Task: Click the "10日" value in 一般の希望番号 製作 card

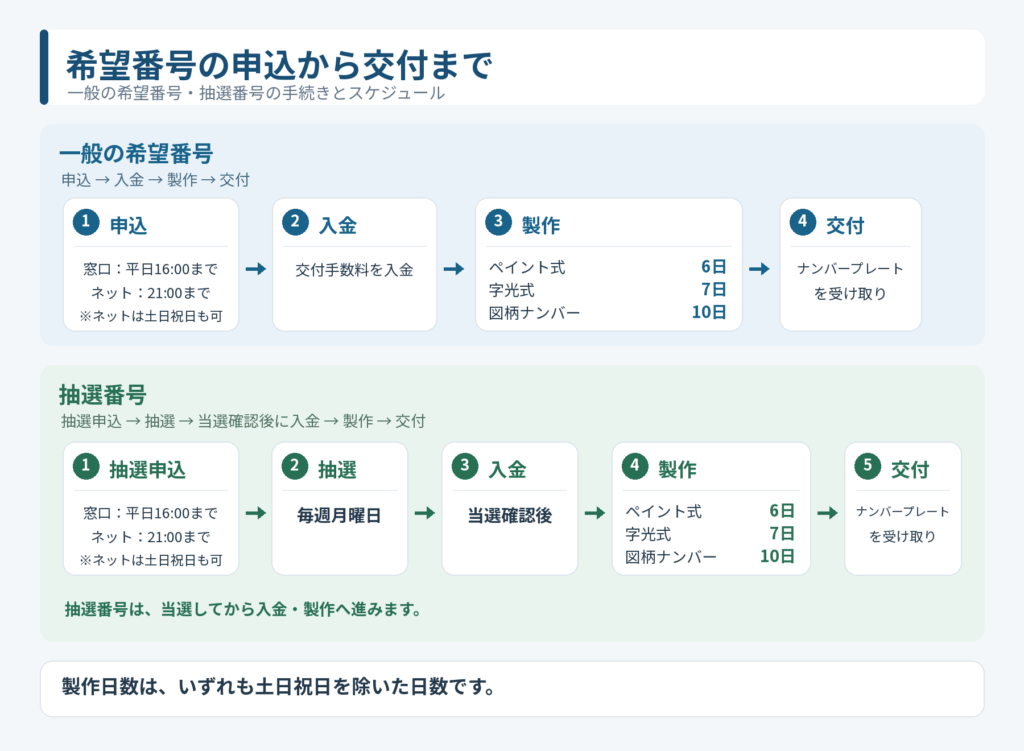Action: click(x=709, y=312)
